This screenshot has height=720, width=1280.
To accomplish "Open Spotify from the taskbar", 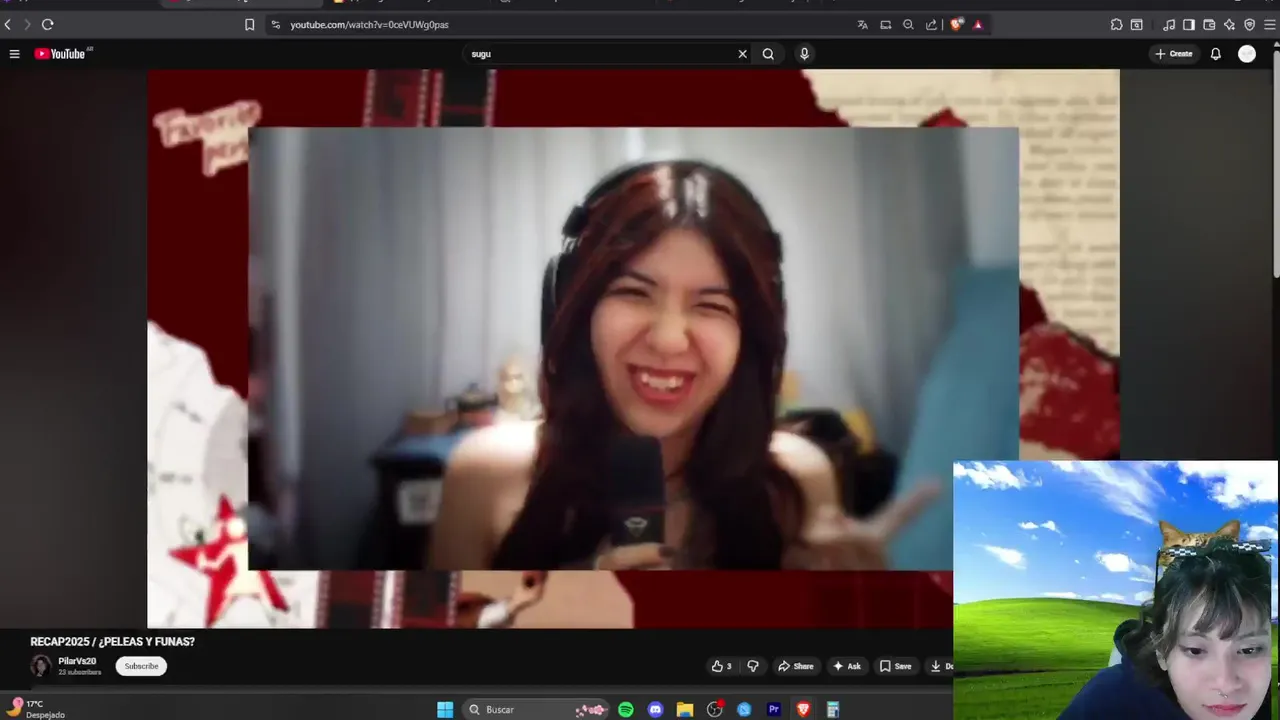I will (626, 709).
